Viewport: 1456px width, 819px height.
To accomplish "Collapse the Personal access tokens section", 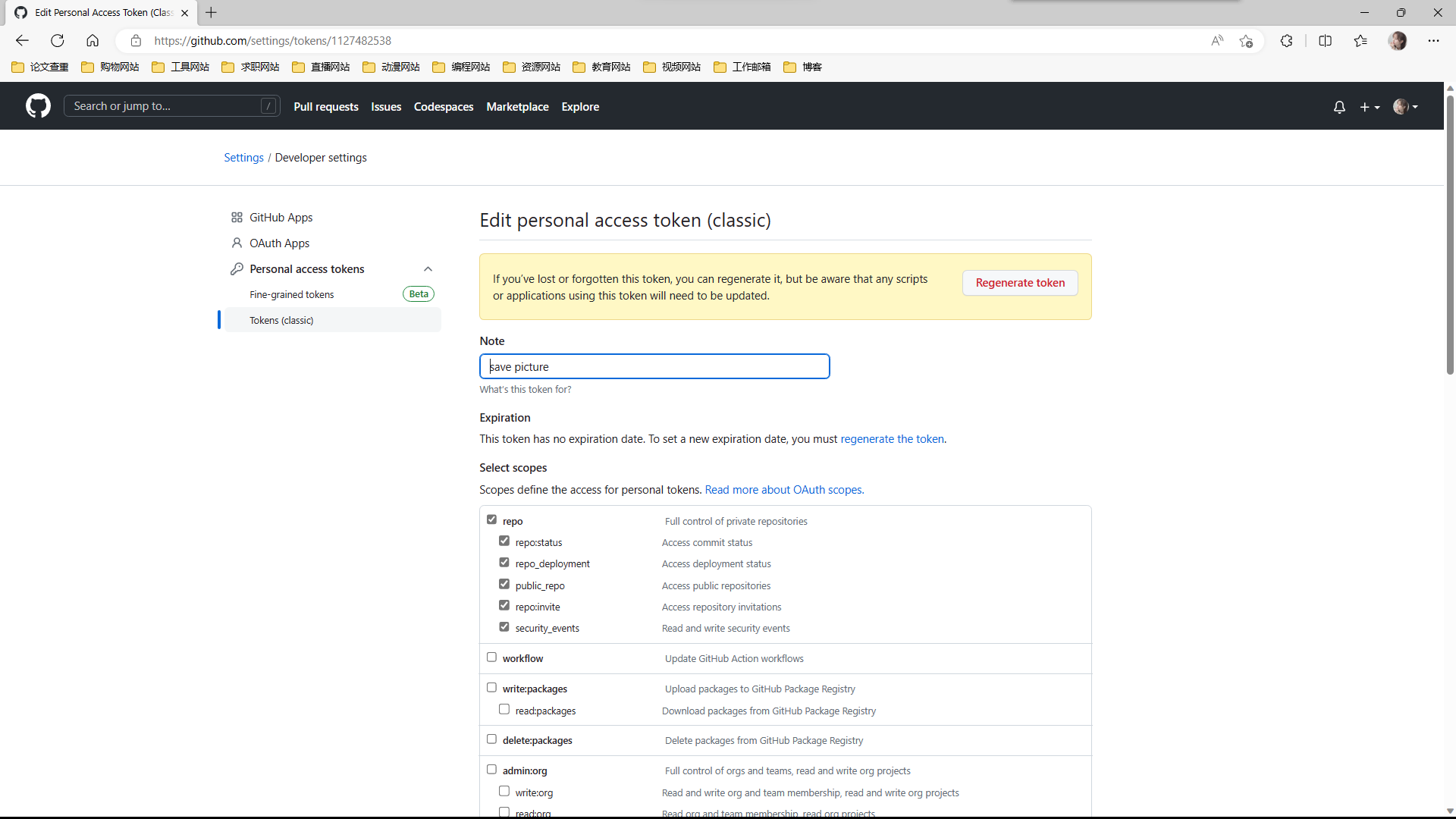I will pos(428,269).
